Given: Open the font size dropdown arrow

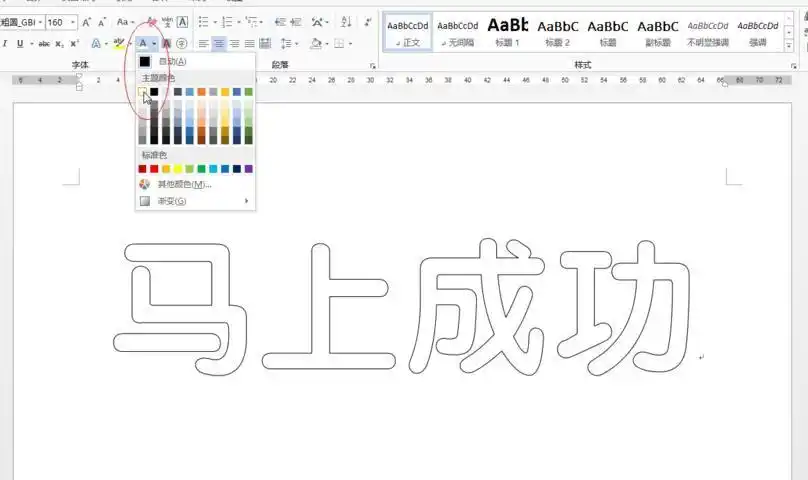Looking at the screenshot, I should click(x=73, y=22).
